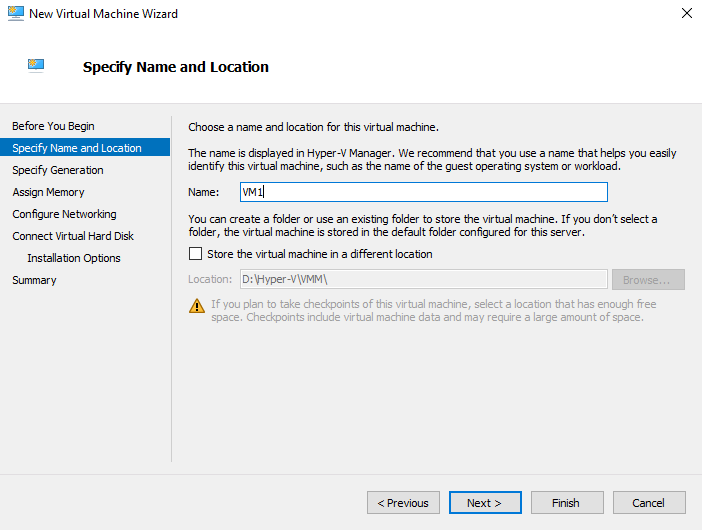Click the Location path field

[x=423, y=279]
